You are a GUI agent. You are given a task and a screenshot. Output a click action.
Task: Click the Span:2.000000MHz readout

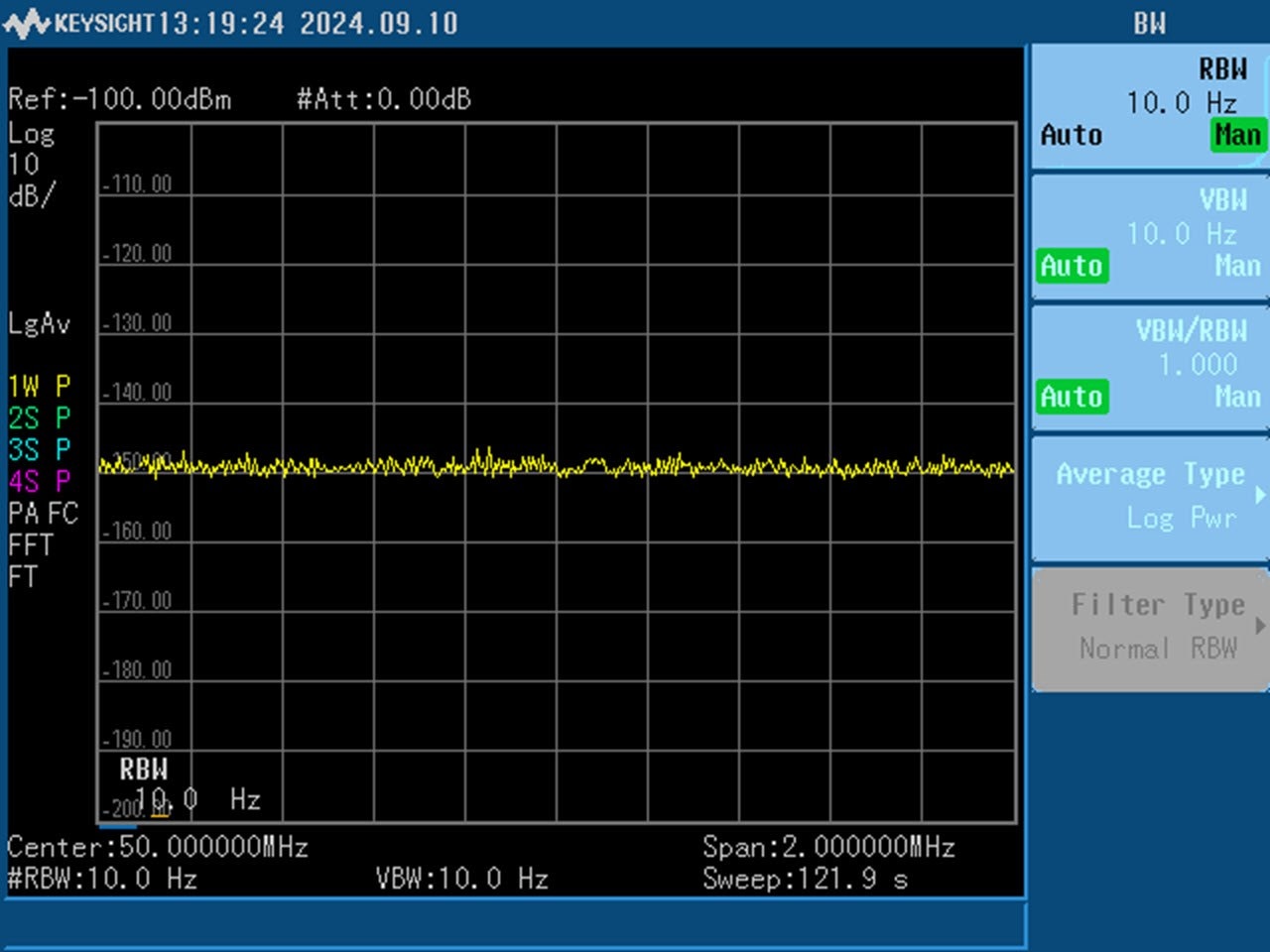[x=828, y=847]
